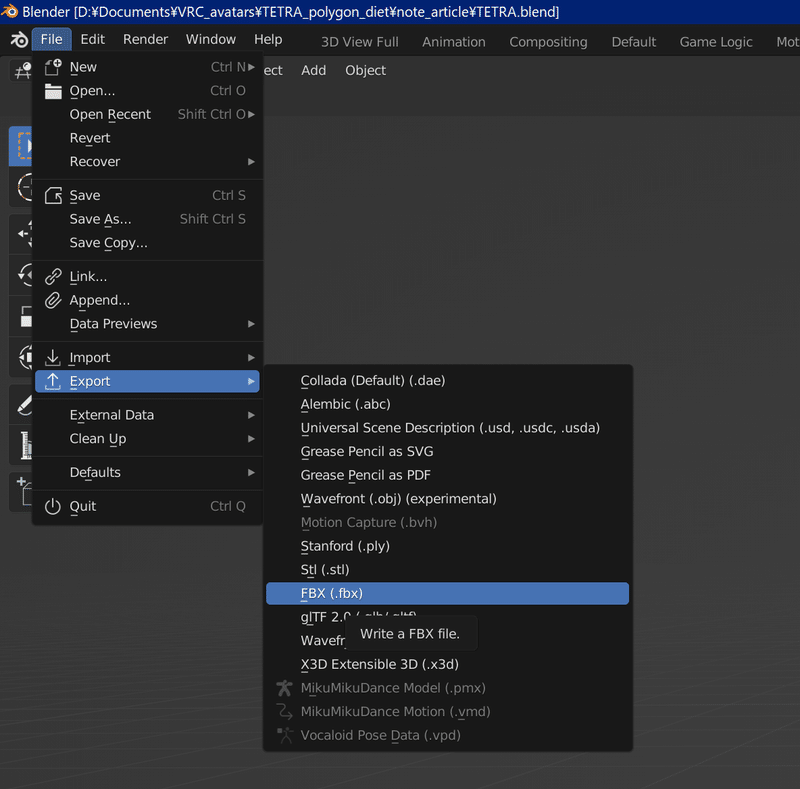Click the chain Link icon

coord(53,277)
